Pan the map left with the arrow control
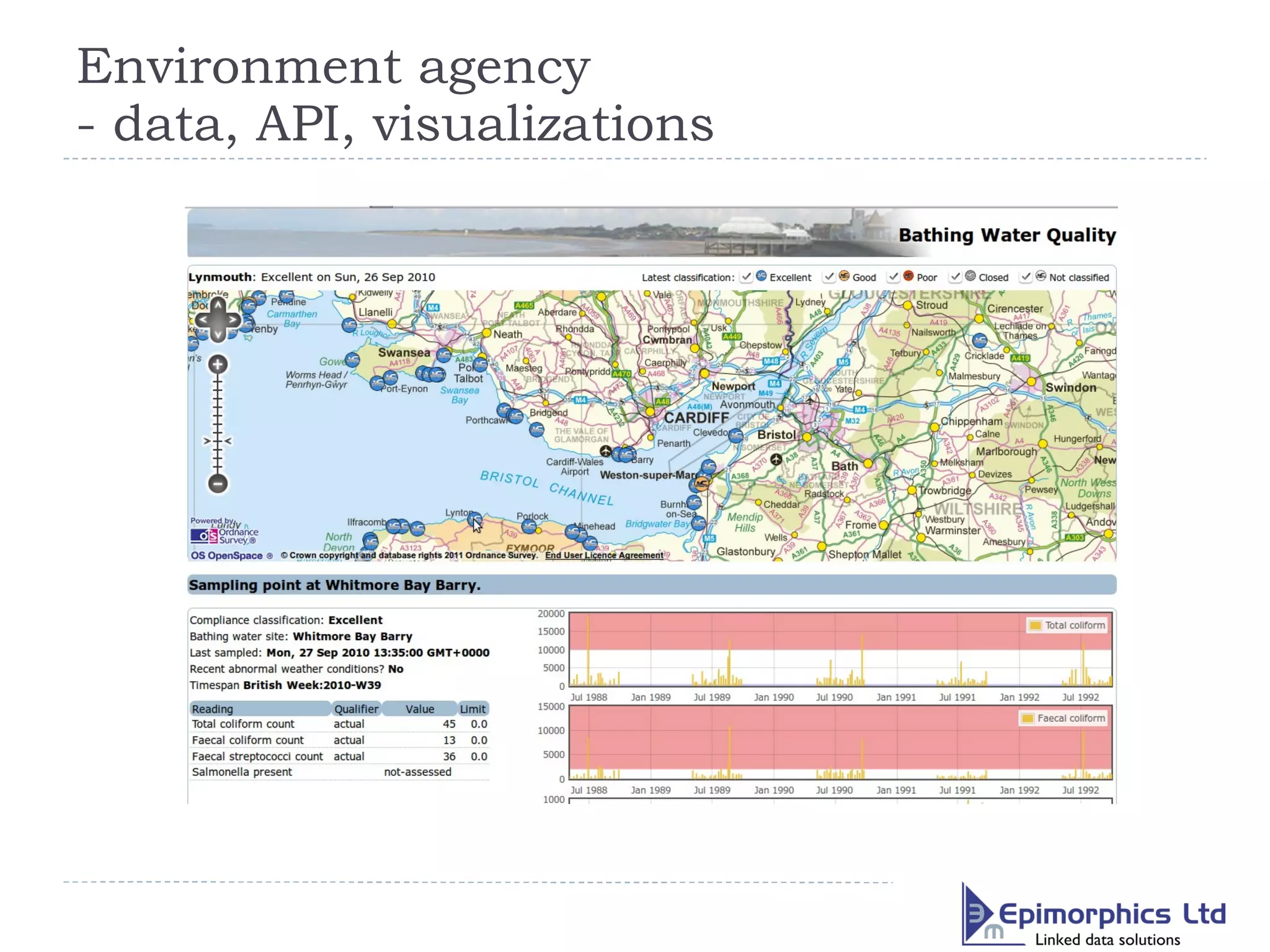 pos(202,320)
